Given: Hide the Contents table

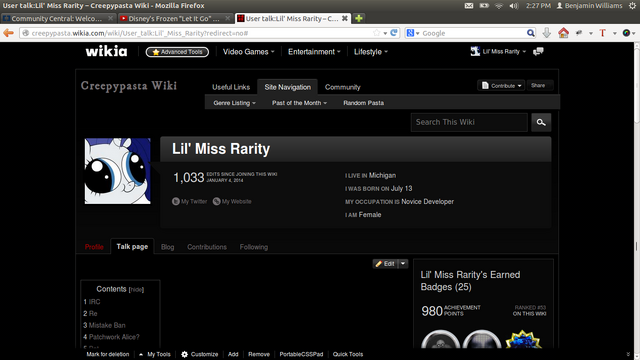Looking at the screenshot, I should click(x=136, y=289).
